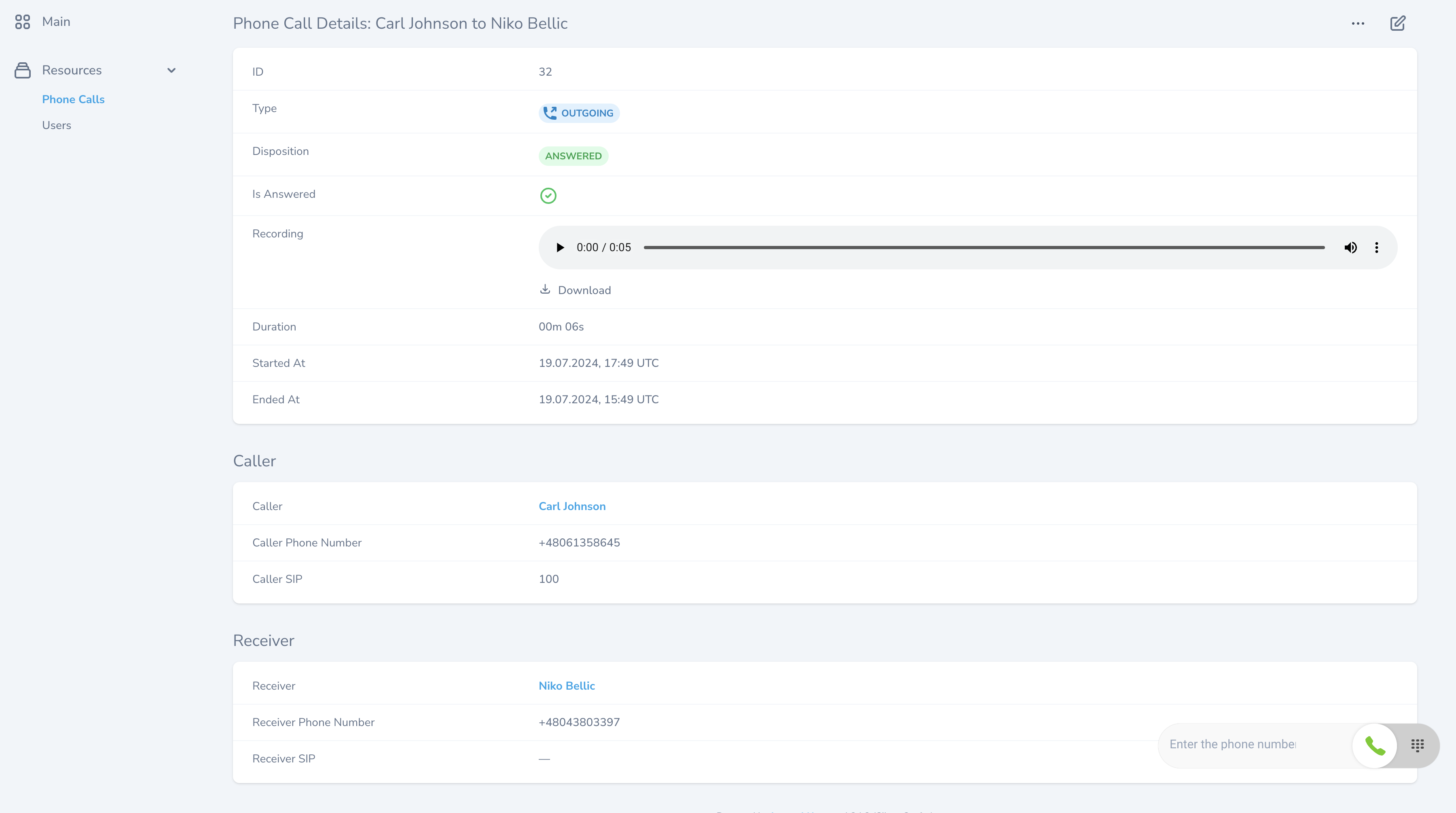The image size is (1456, 813).
Task: Click the outgoing call type icon
Action: coord(549,113)
